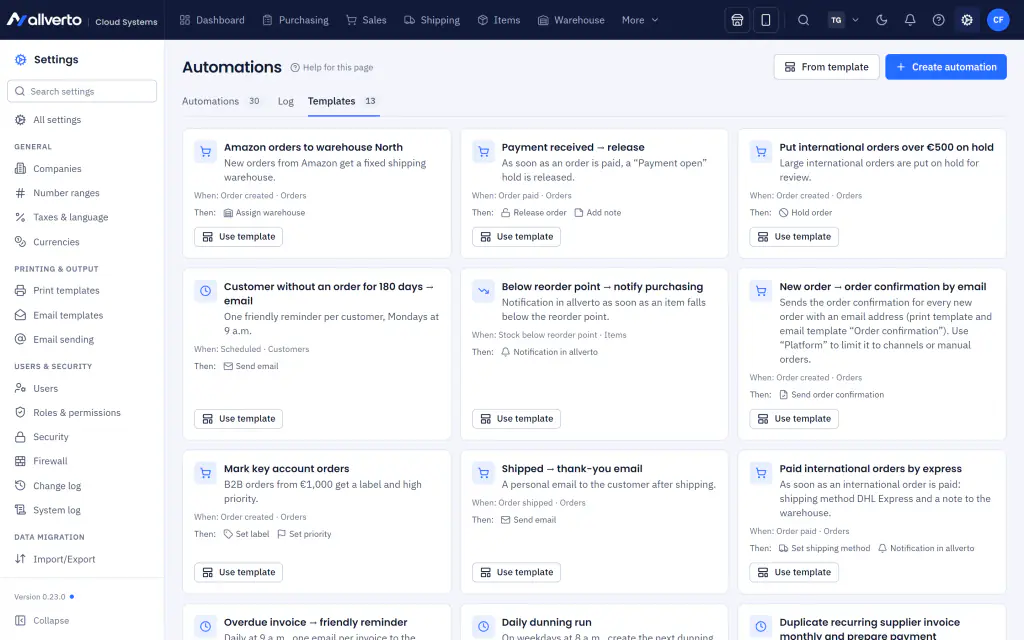
Task: Open Items in top navigation
Action: click(x=499, y=20)
